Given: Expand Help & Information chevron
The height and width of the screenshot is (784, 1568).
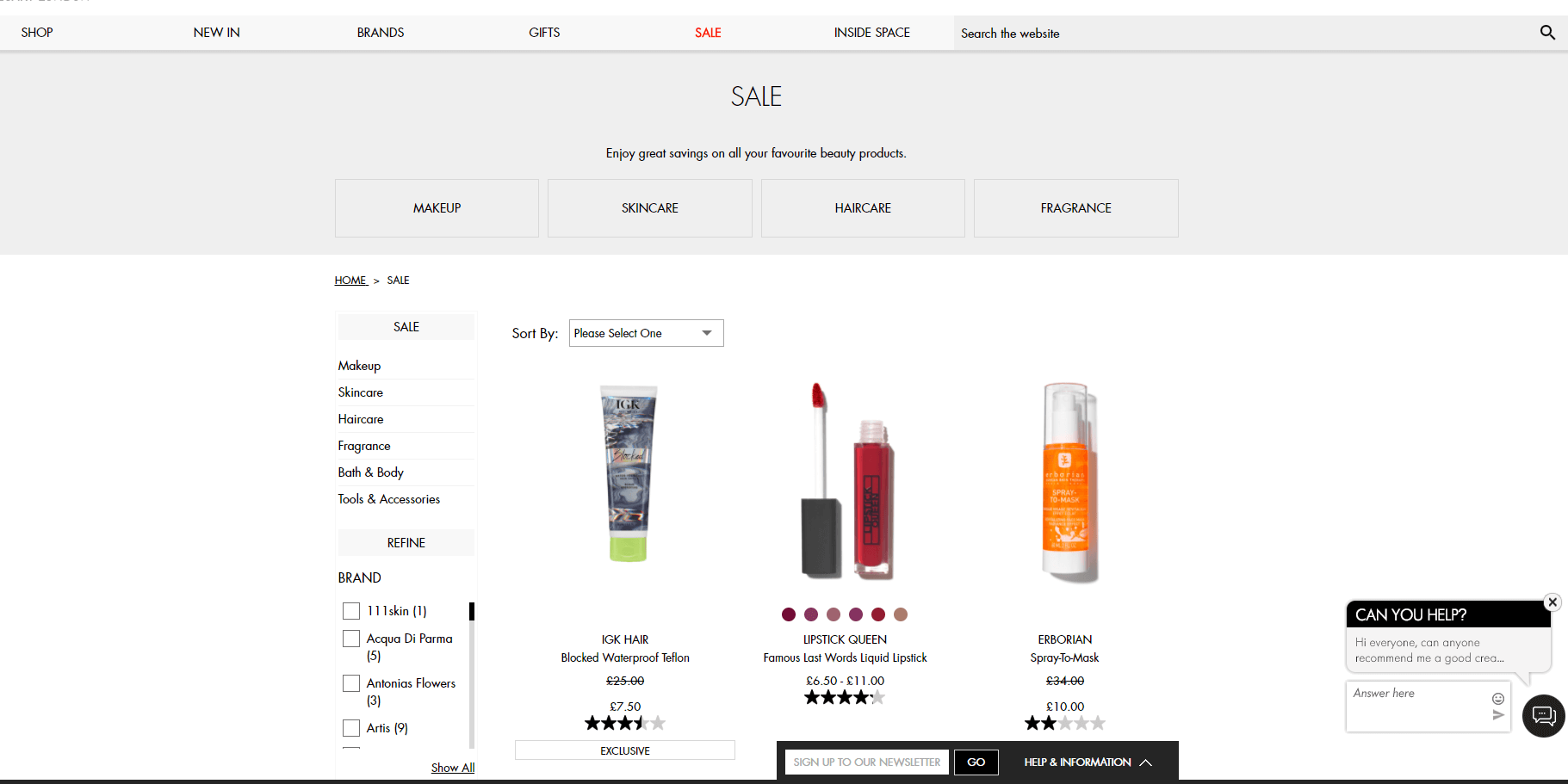Looking at the screenshot, I should coord(1146,762).
